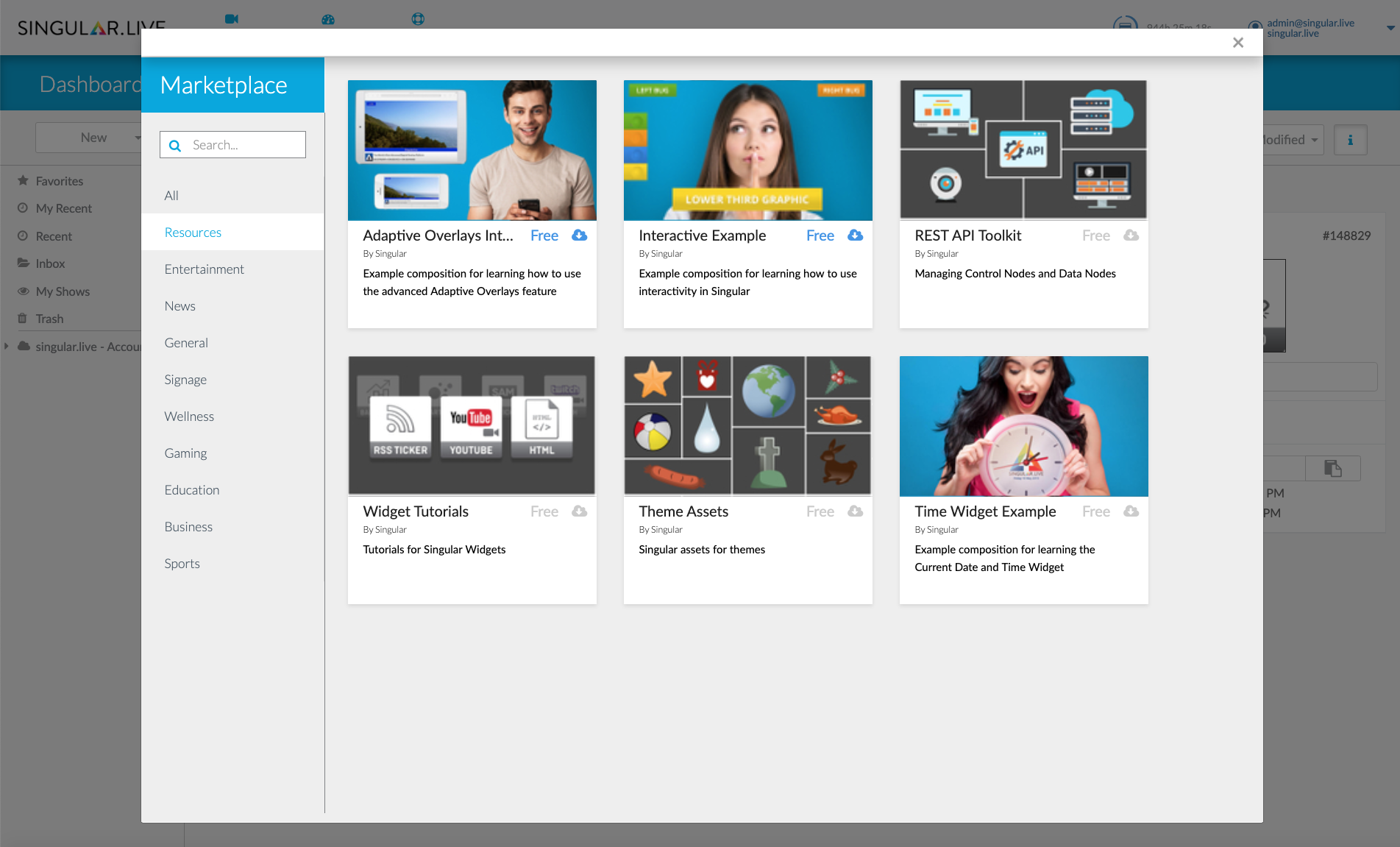Open My Shows in Dashboard sidebar
The image size is (1400, 847).
[x=63, y=291]
